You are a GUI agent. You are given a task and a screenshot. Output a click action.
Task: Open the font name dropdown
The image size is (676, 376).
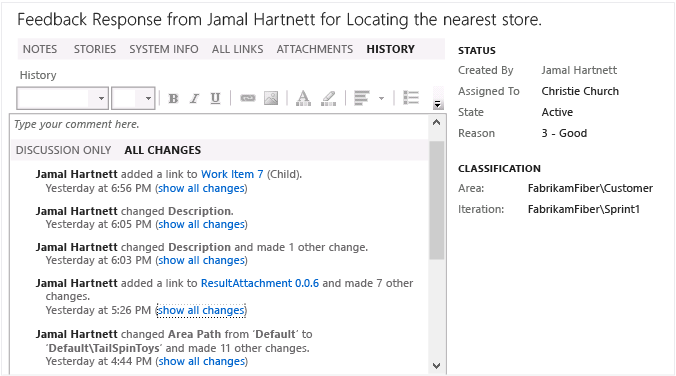[x=100, y=98]
